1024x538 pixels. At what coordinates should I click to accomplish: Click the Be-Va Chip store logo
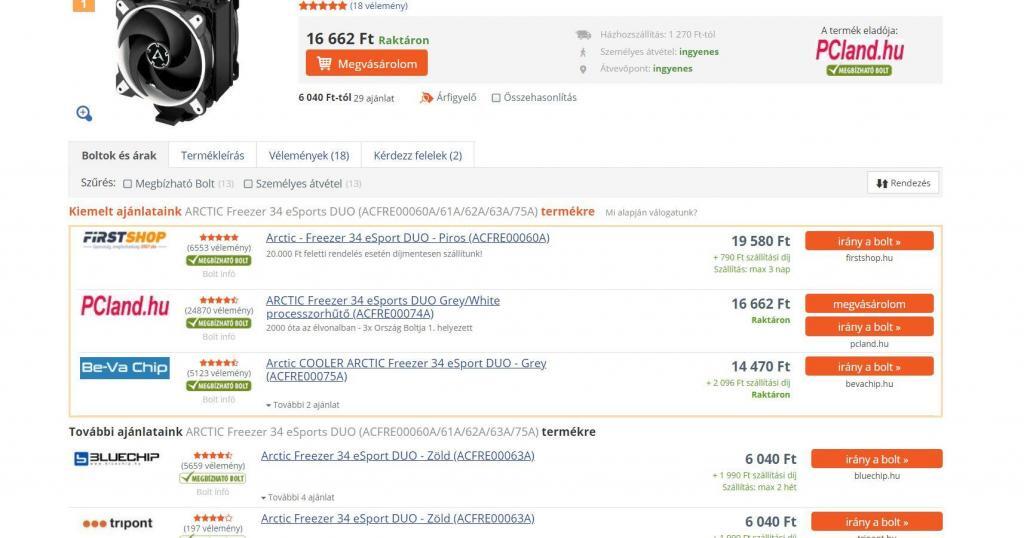(124, 368)
